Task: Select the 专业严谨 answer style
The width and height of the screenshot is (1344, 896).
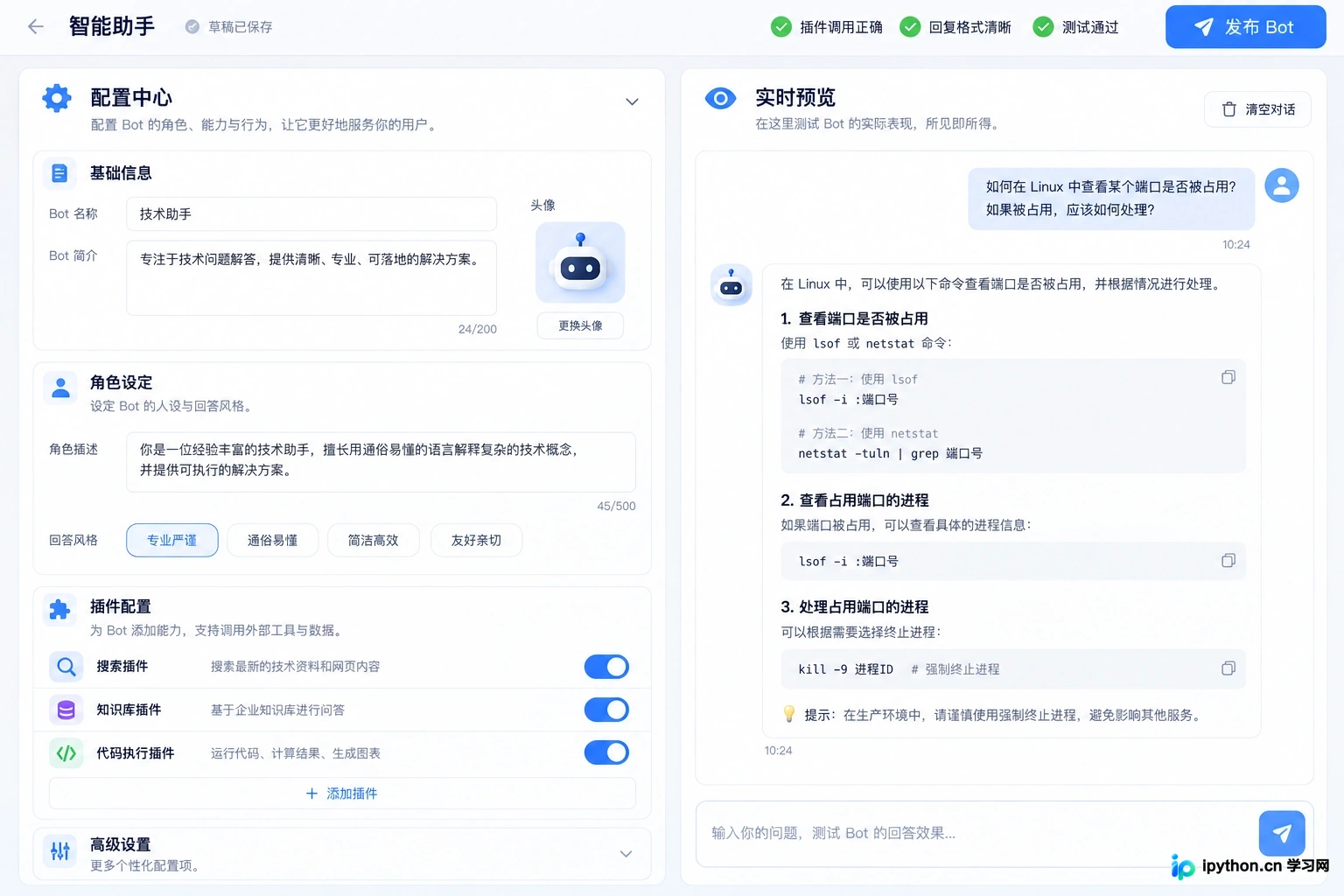Action: coord(172,540)
